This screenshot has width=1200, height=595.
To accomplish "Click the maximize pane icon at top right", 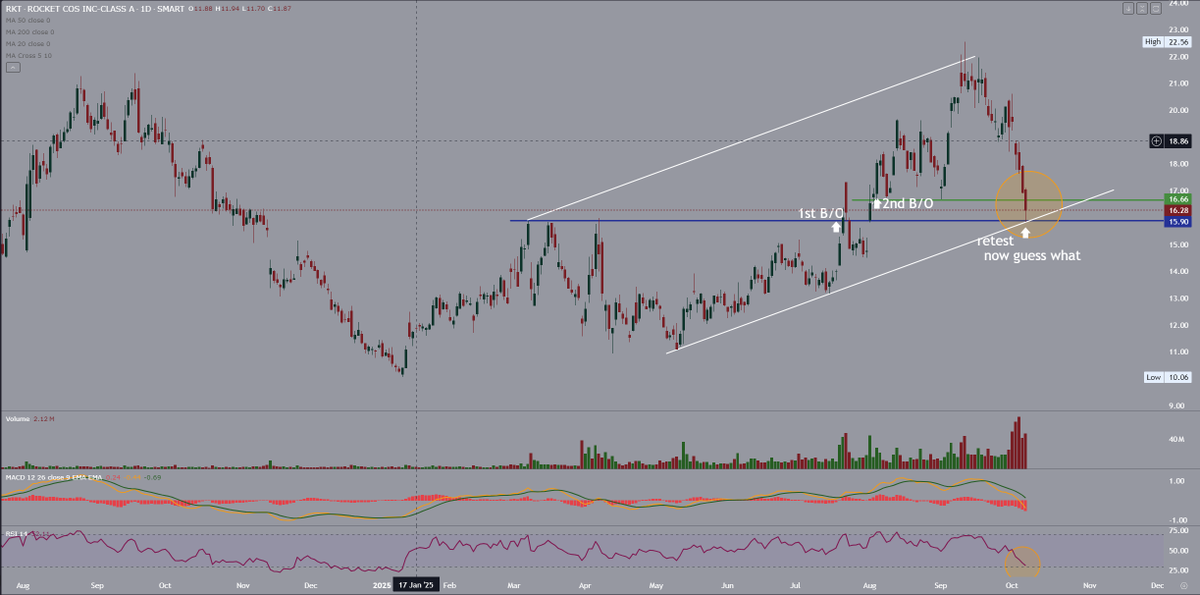I will coord(1156,8).
